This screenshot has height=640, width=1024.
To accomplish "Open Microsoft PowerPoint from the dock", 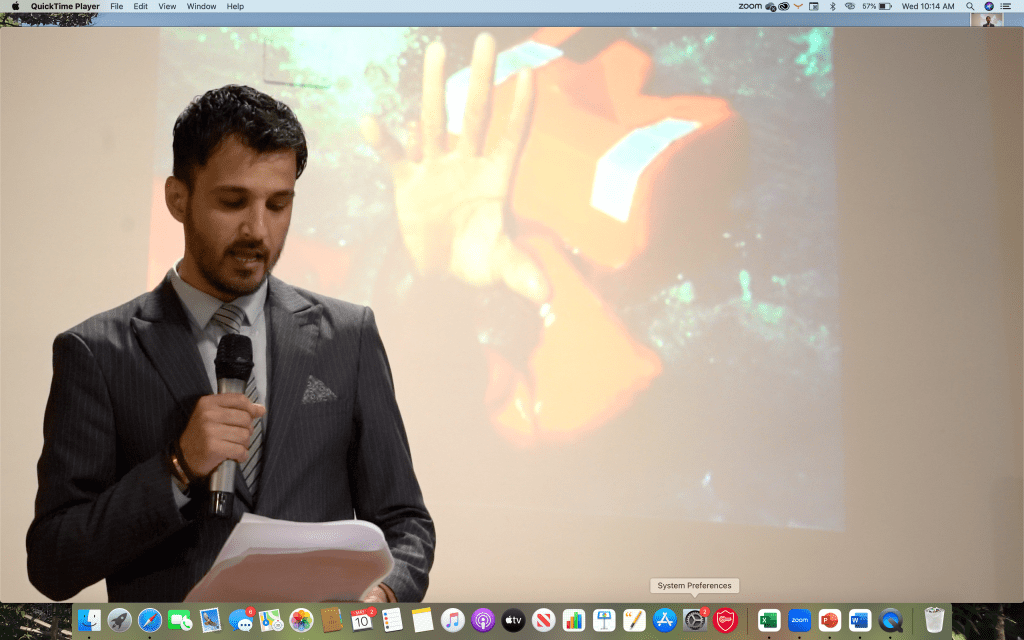I will coord(829,620).
